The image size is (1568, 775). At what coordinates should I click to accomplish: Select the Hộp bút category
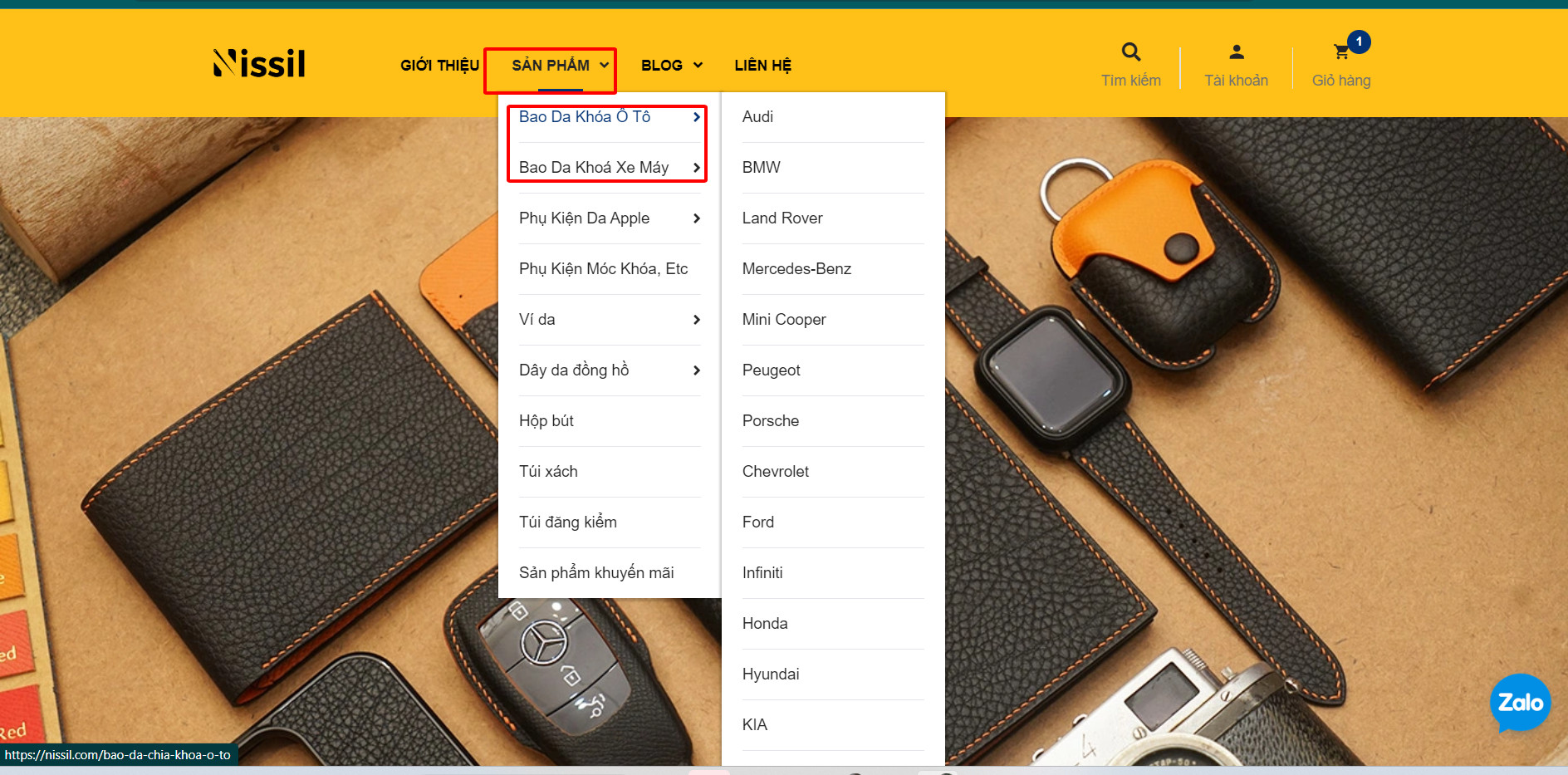coord(546,421)
